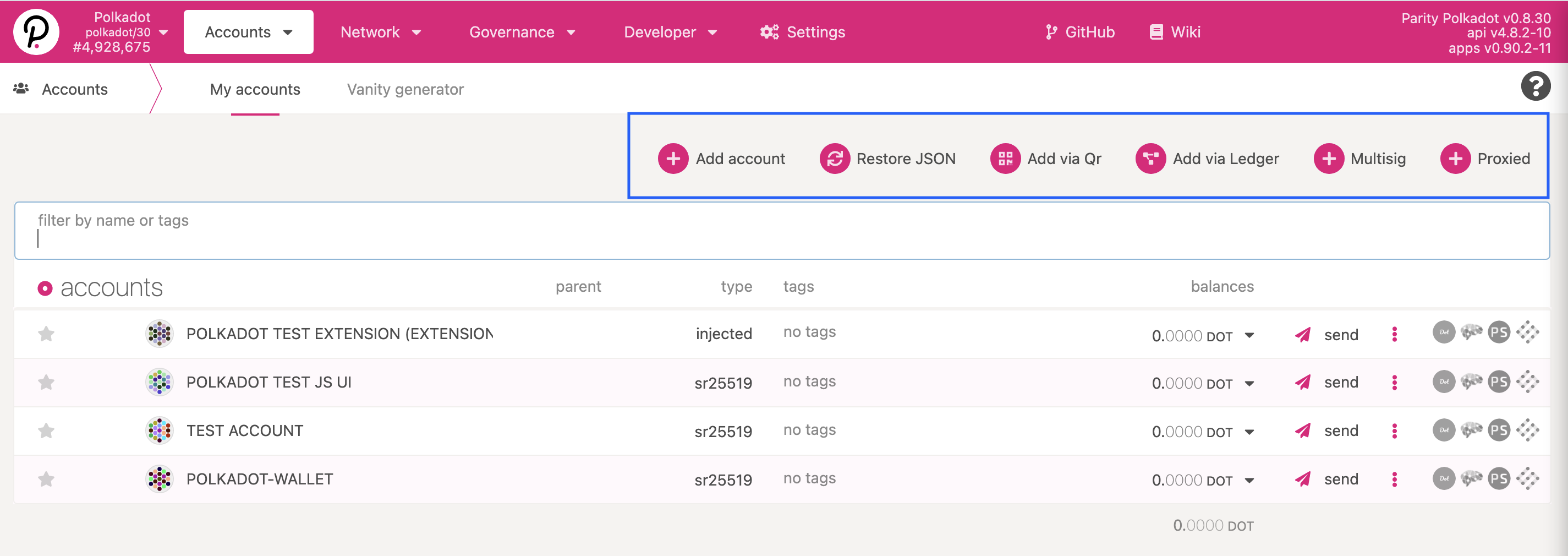
Task: Click the POLKADOT TEST EXTENSION identicon
Action: coord(160,334)
